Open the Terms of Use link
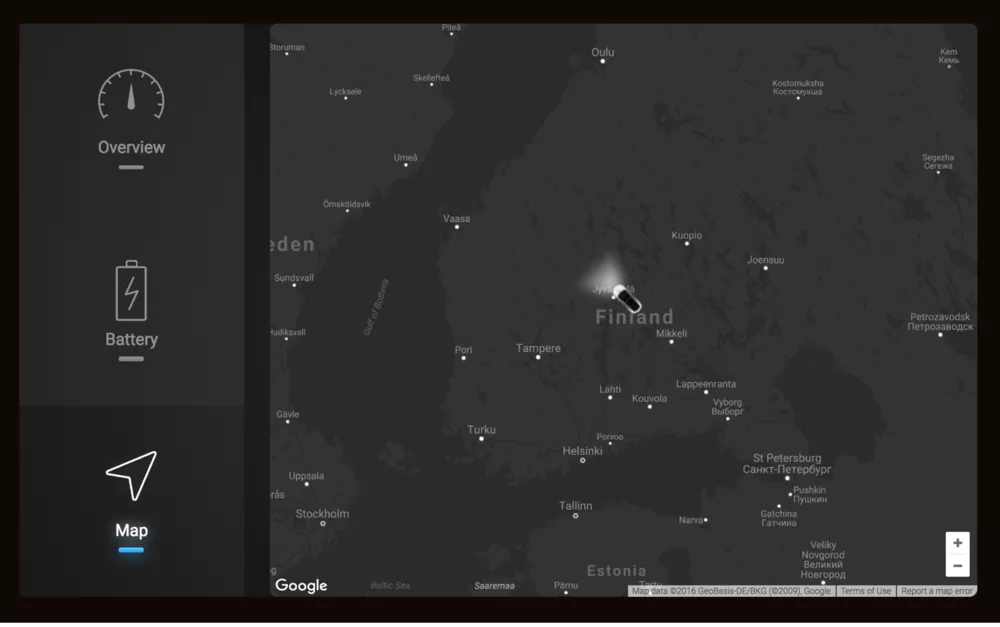Image resolution: width=1000 pixels, height=627 pixels. [865, 591]
